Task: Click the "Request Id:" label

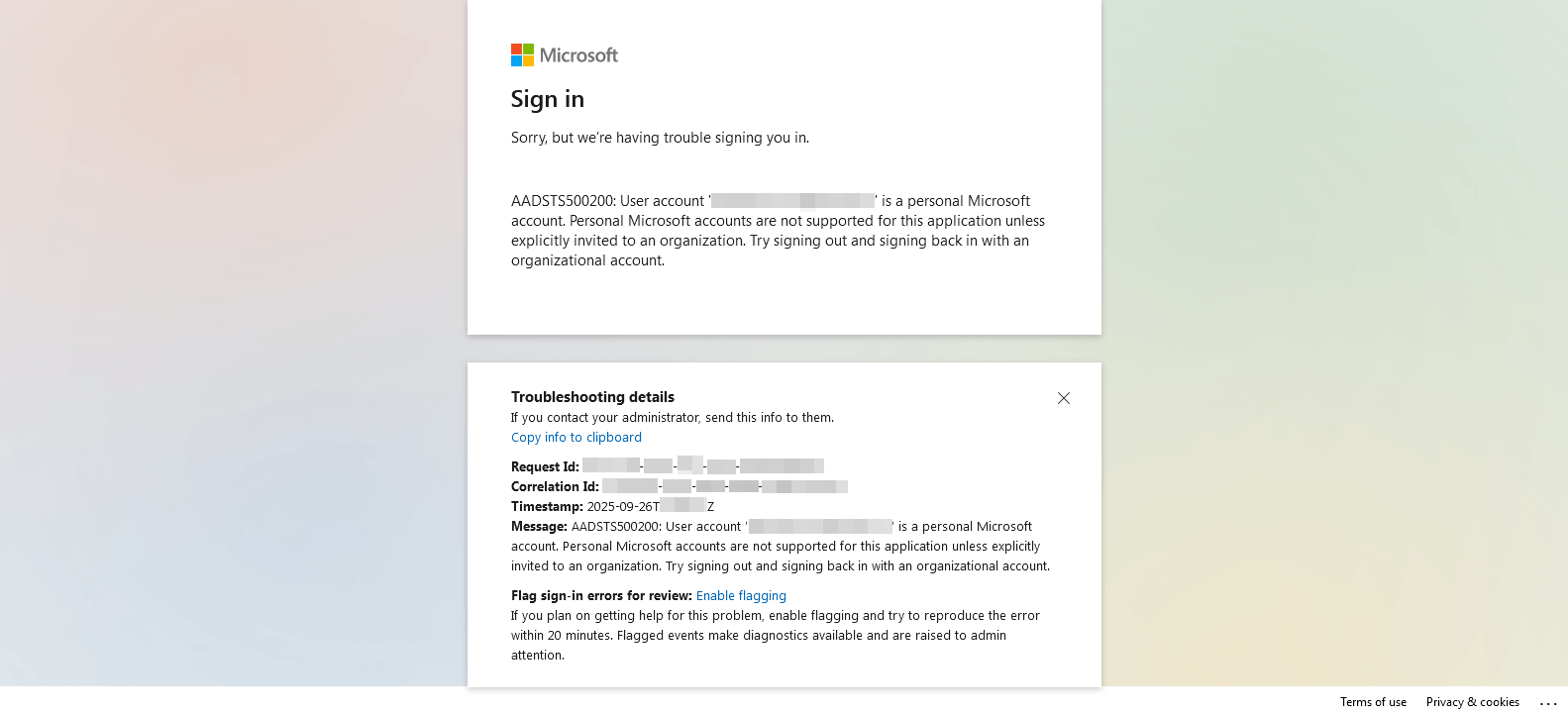Action: (545, 467)
